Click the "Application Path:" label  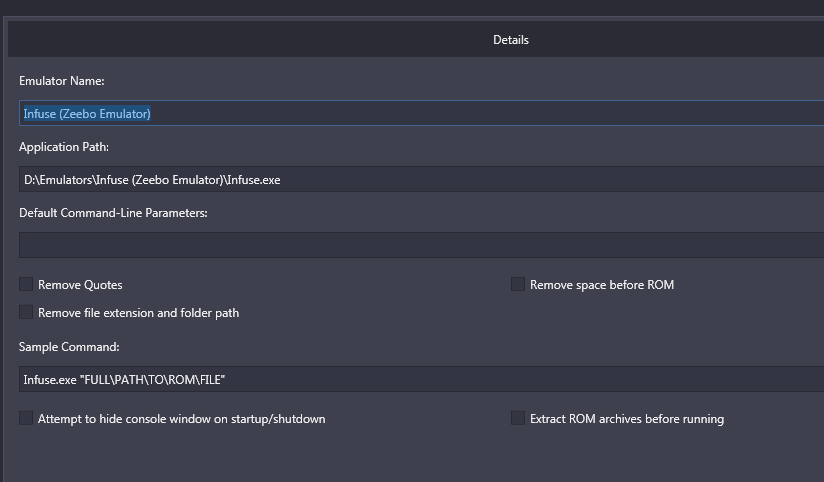tap(64, 147)
